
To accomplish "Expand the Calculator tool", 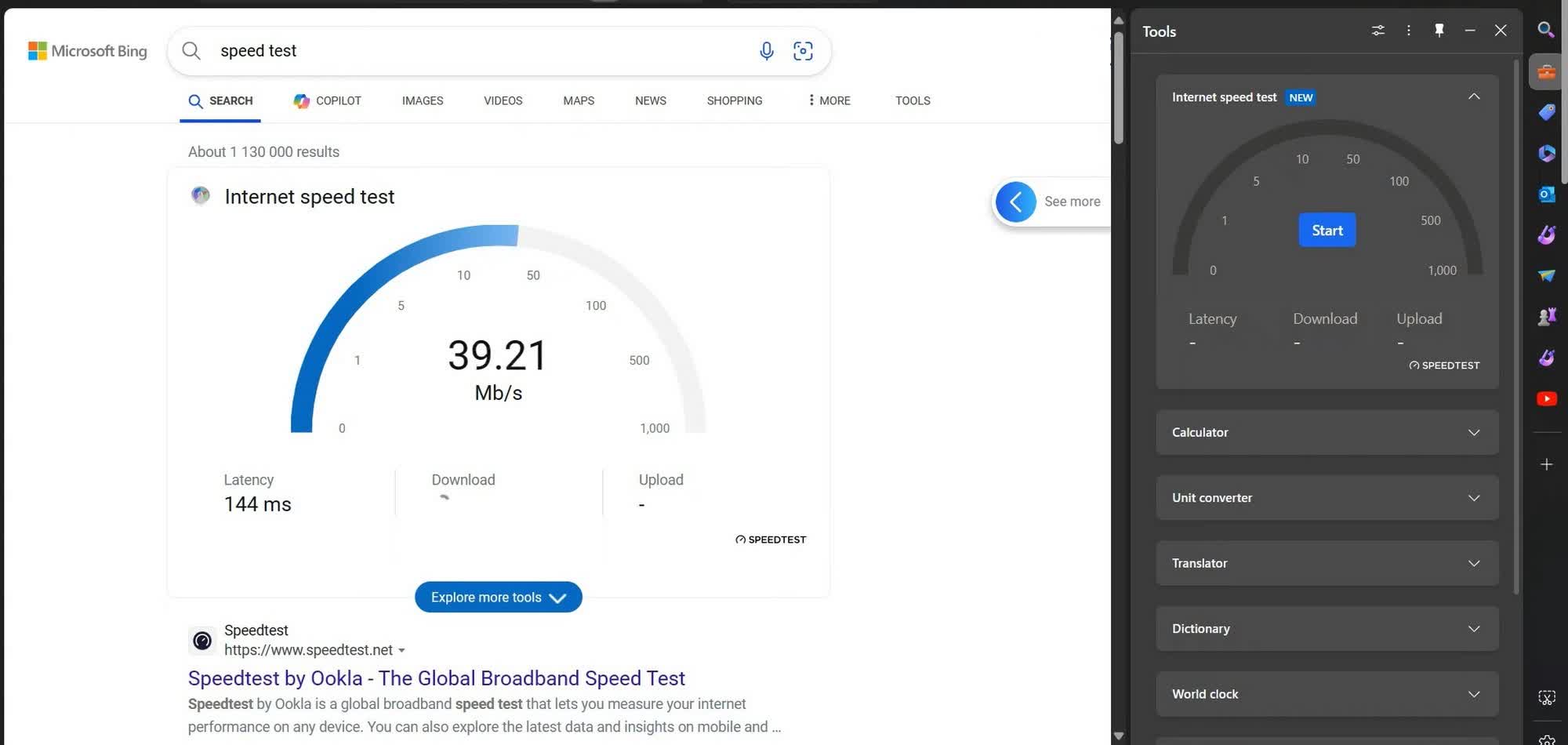I will 1327,432.
